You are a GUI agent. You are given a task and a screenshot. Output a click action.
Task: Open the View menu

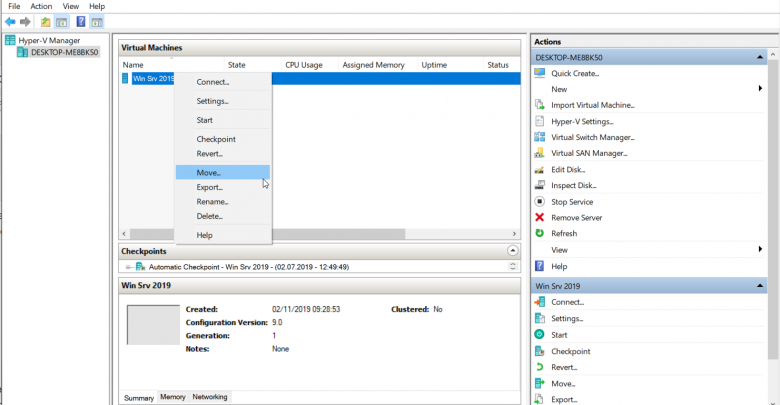tap(71, 6)
